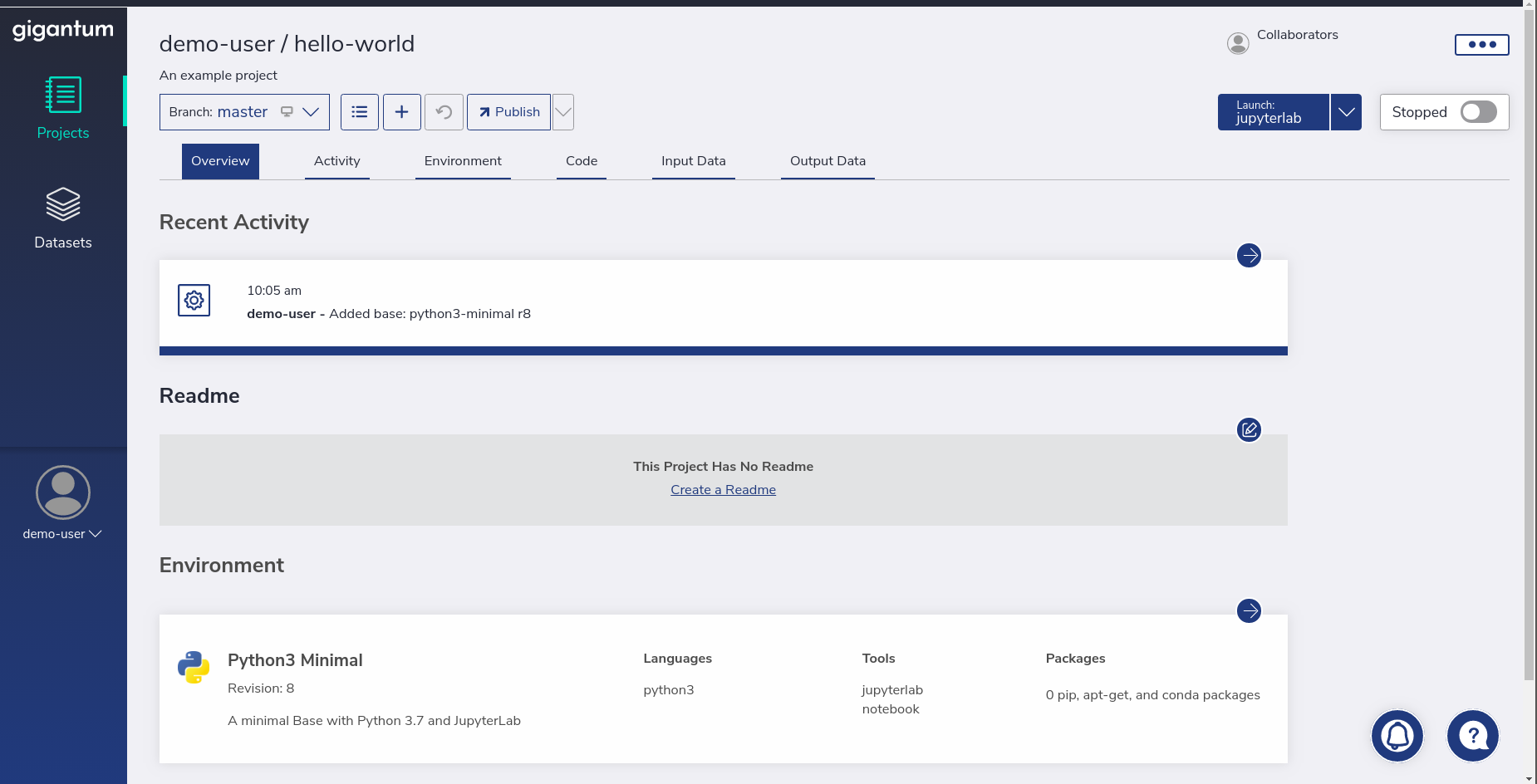This screenshot has height=784, width=1537.
Task: Click the gear icon in activity card
Action: [194, 300]
